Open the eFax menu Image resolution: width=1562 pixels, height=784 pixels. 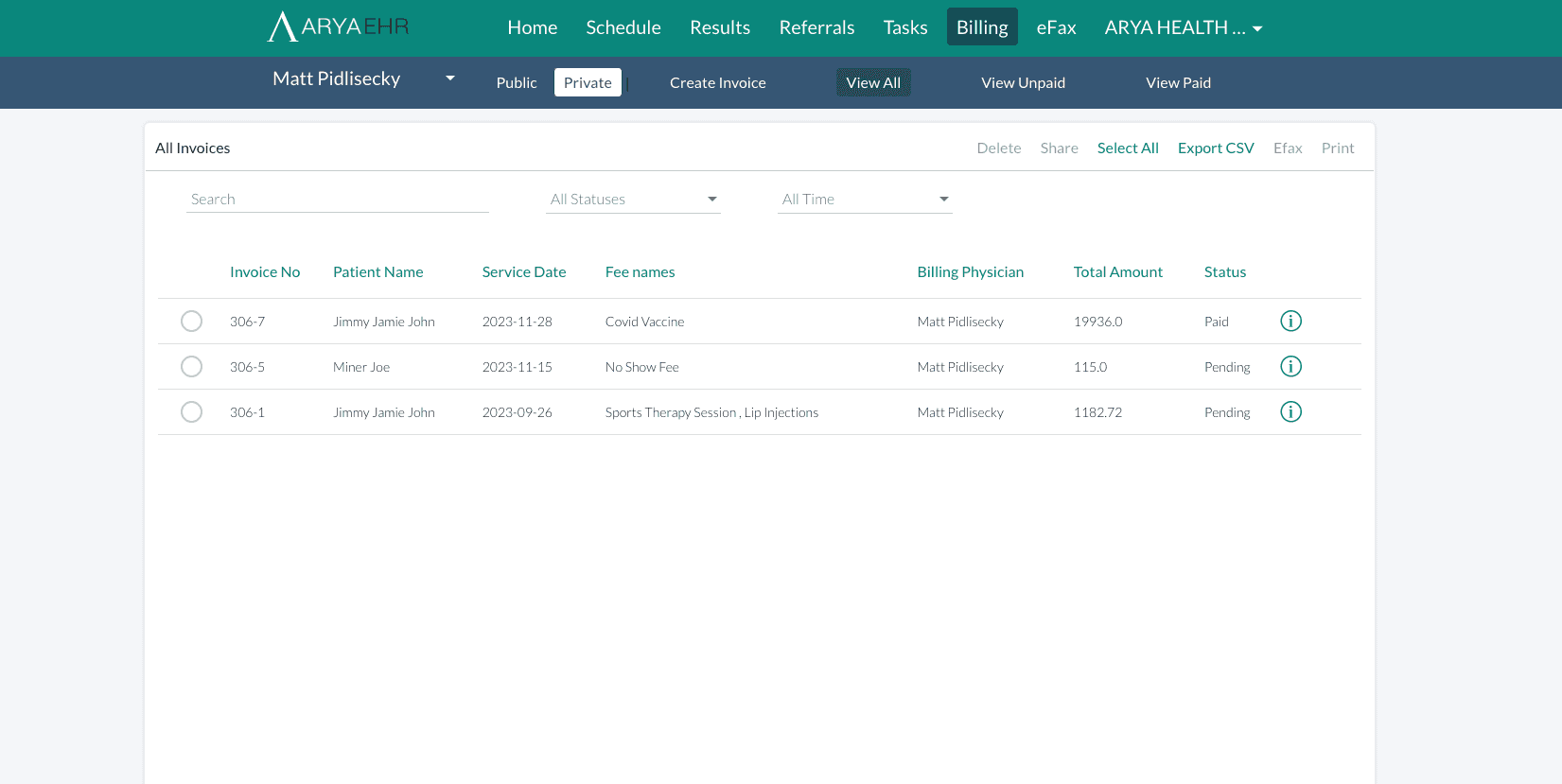tap(1056, 27)
